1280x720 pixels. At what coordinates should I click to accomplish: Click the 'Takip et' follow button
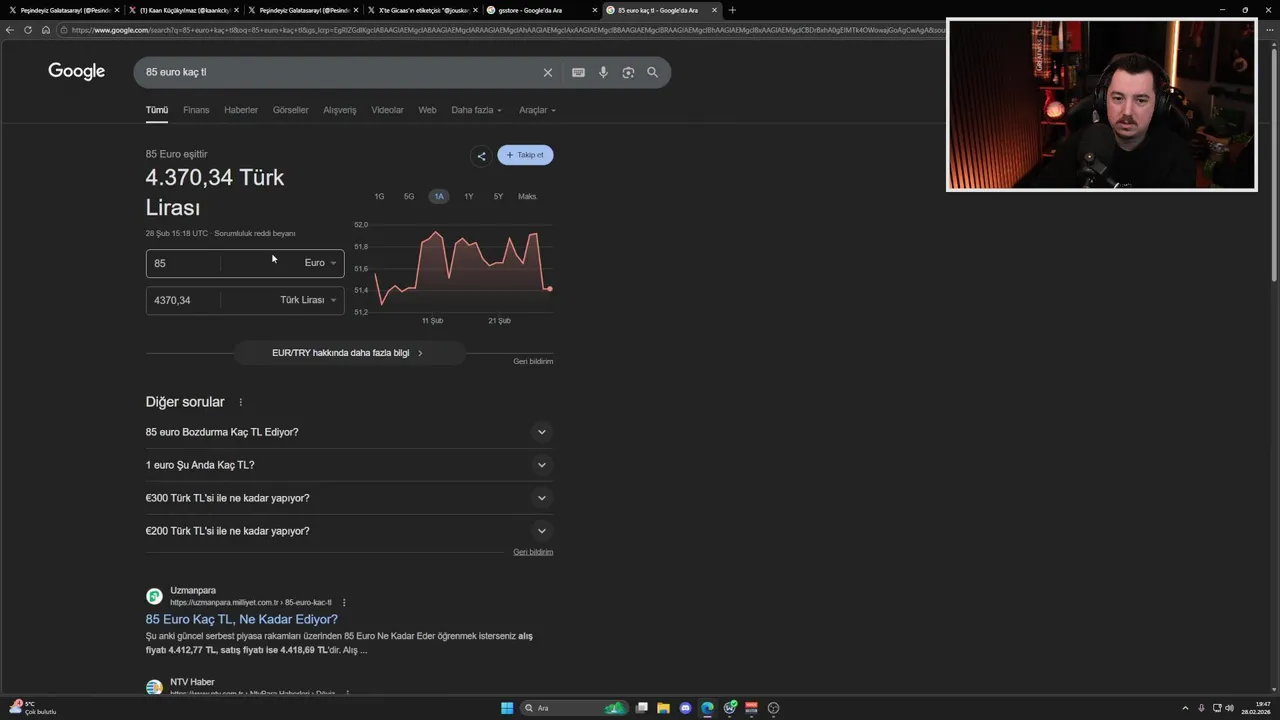[x=525, y=155]
